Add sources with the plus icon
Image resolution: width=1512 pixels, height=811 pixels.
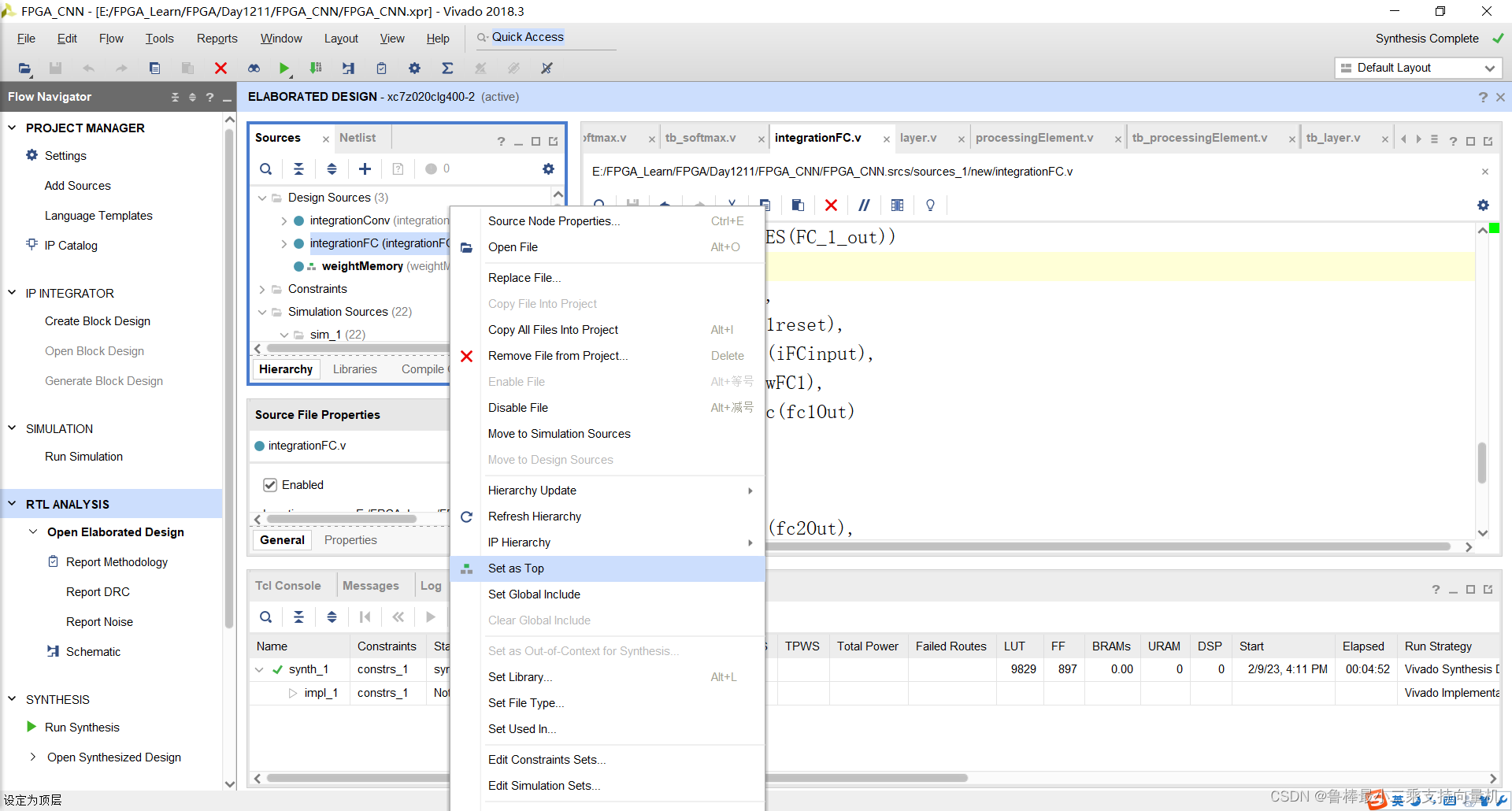365,168
